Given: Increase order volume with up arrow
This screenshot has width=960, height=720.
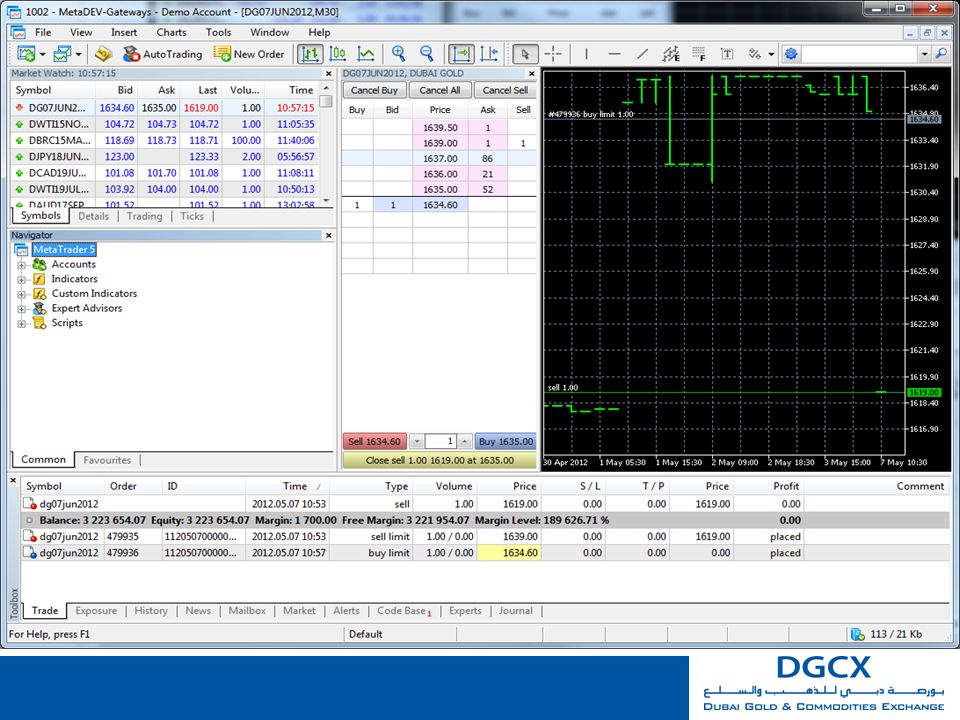Looking at the screenshot, I should click(464, 441).
